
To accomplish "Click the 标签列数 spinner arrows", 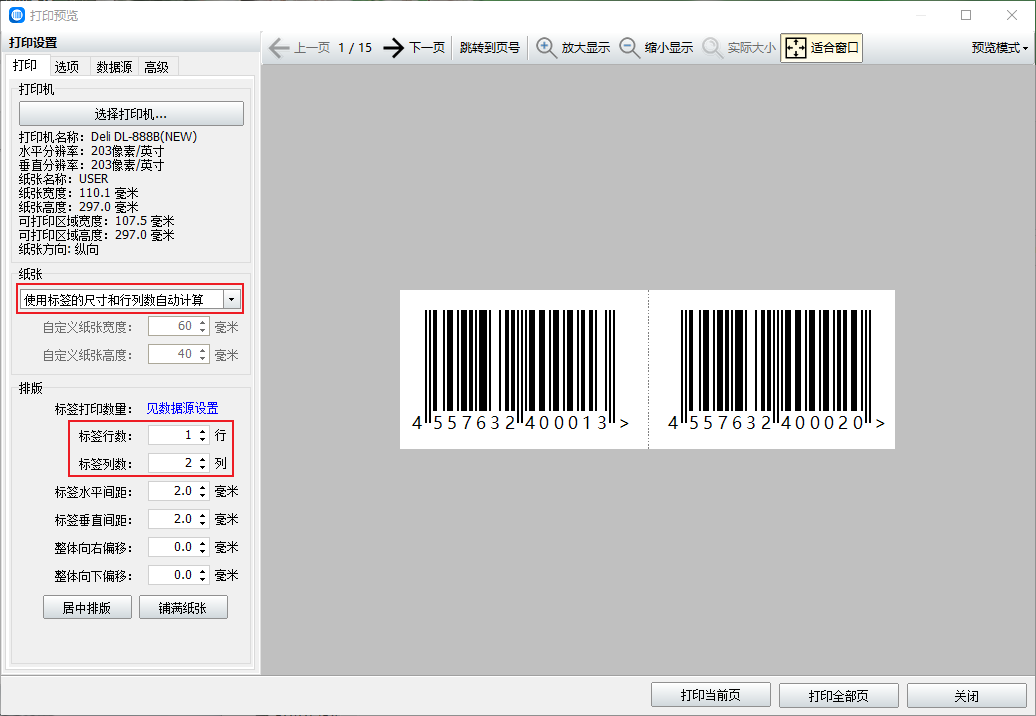I will pos(203,463).
